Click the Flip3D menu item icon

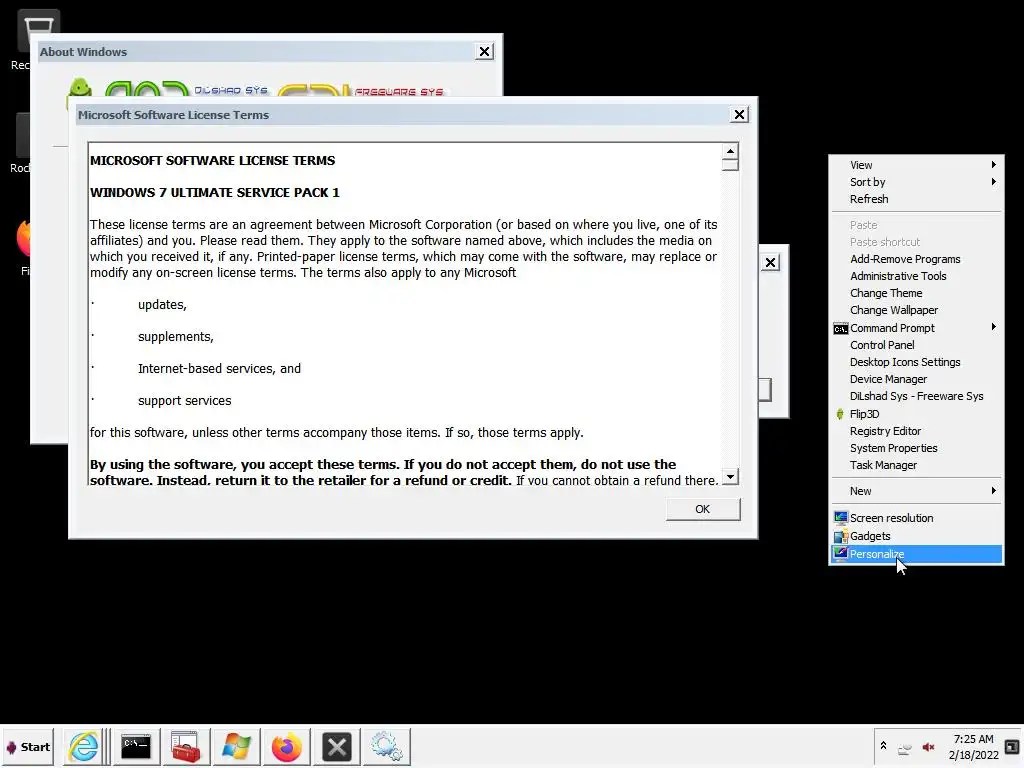click(x=840, y=414)
